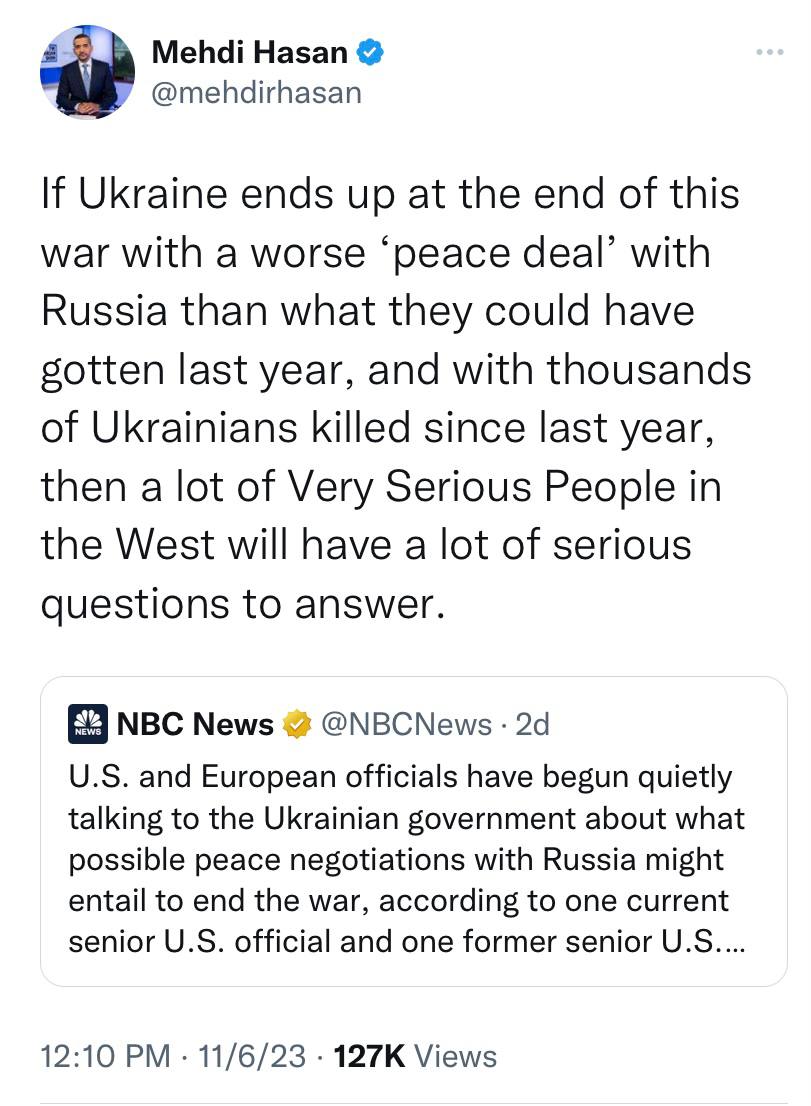Click the NBC News peacock logo
The image size is (811, 1106).
pos(88,724)
